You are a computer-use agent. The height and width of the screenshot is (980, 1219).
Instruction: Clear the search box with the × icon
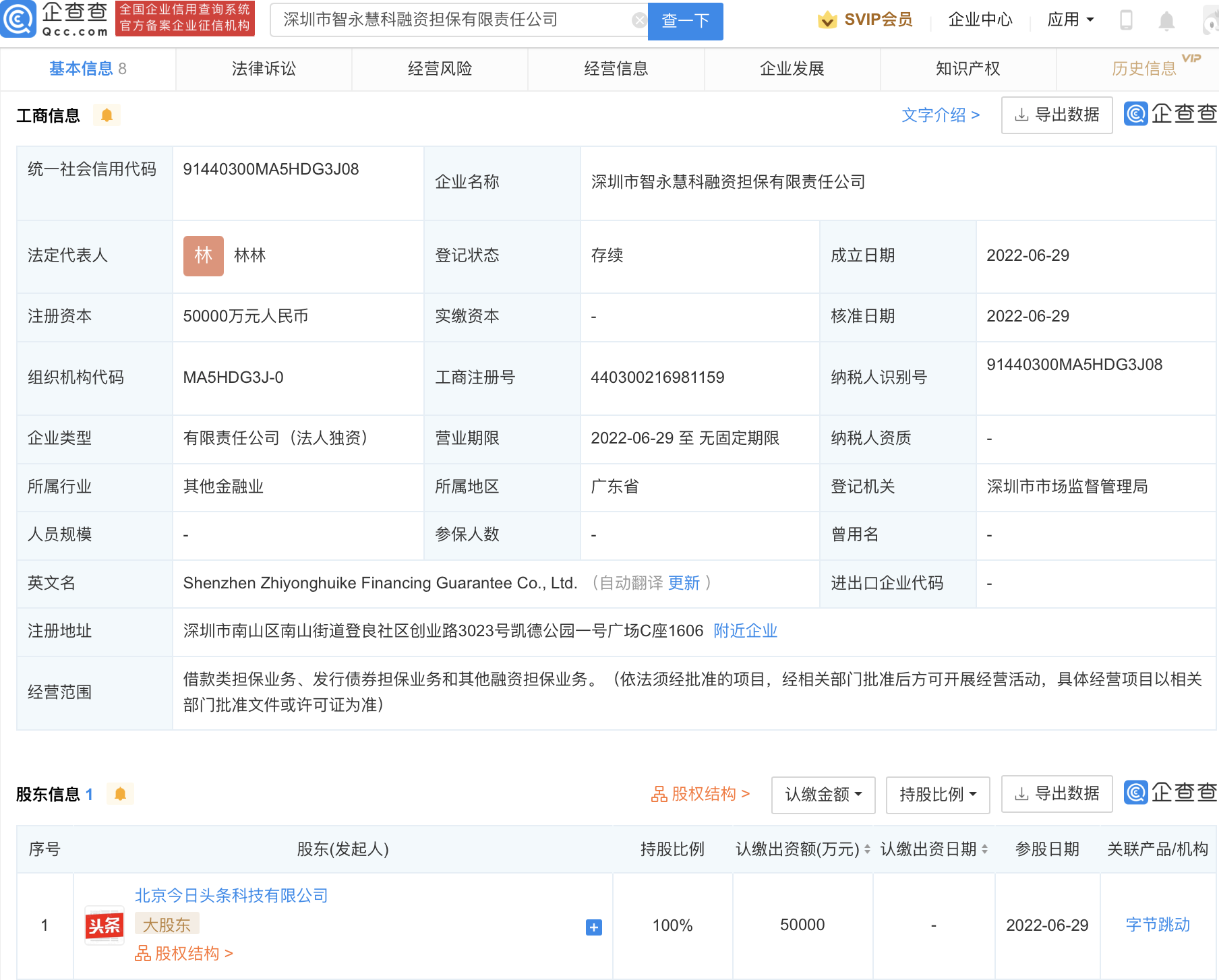(638, 20)
